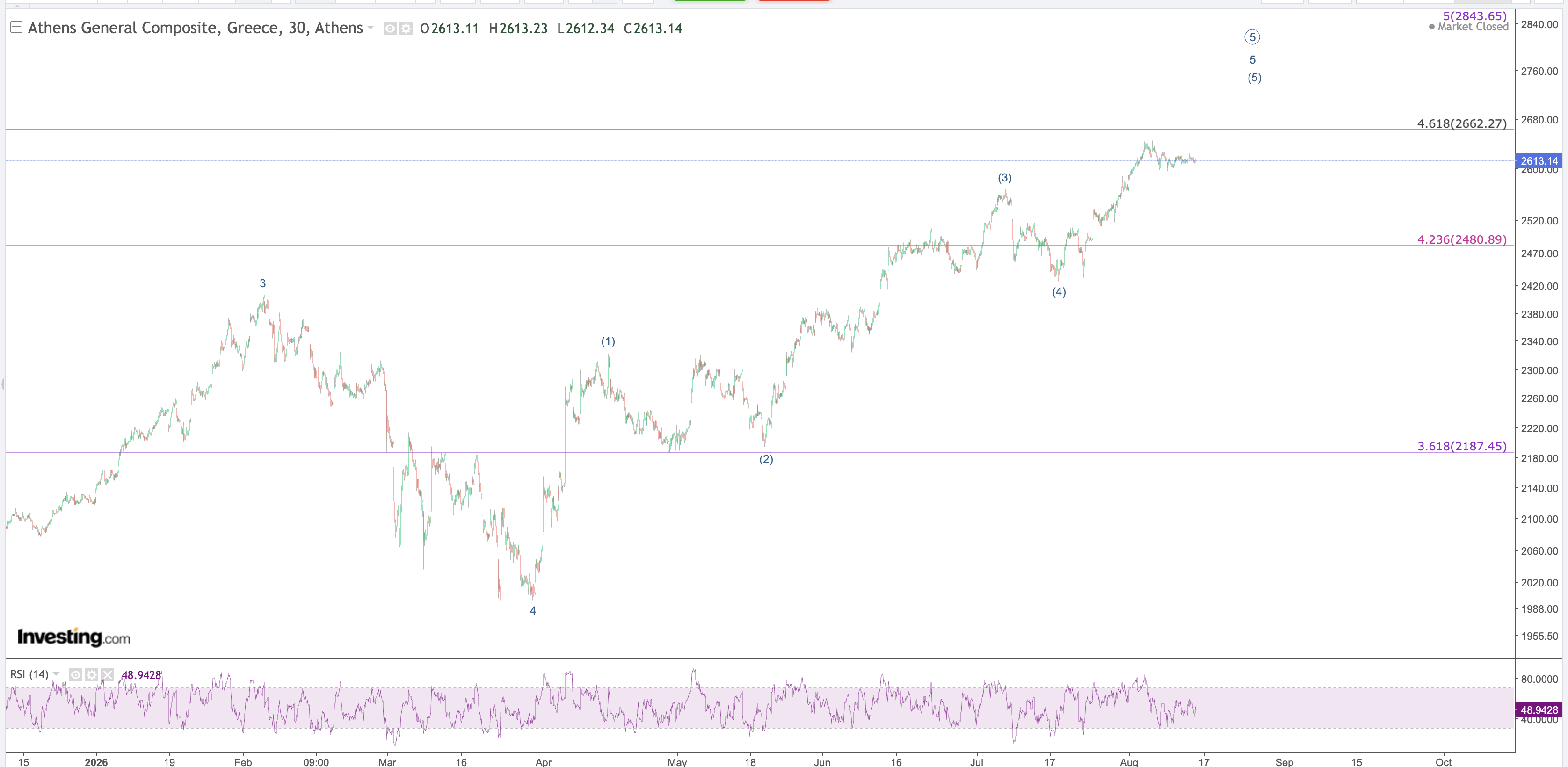Select the wave 3 label above February peak
This screenshot has width=1568, height=767.
coord(262,283)
